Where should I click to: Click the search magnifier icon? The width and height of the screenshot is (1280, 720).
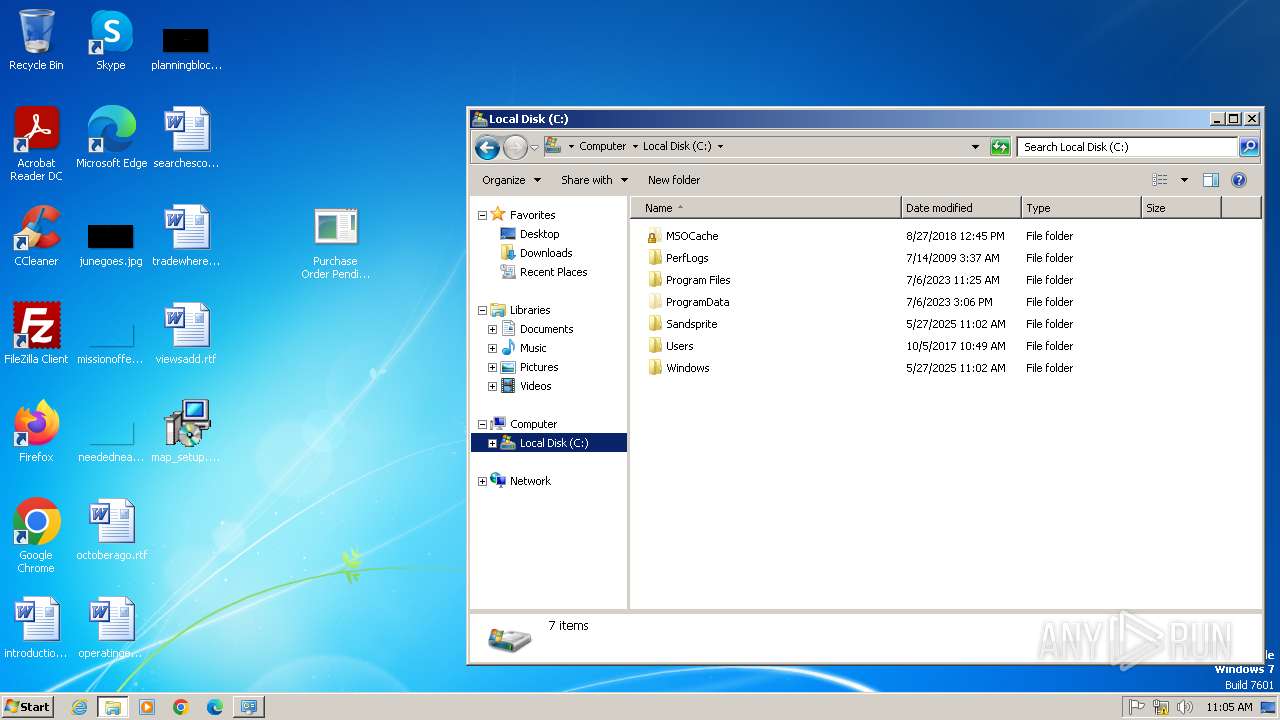(1249, 147)
